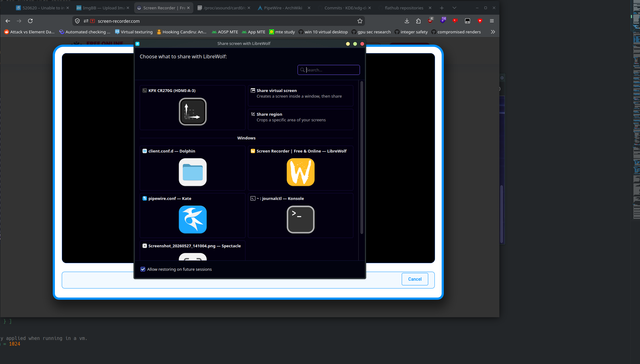640x364 pixels.
Task: Open the win 10 virtual desktop bookmark
Action: [323, 32]
